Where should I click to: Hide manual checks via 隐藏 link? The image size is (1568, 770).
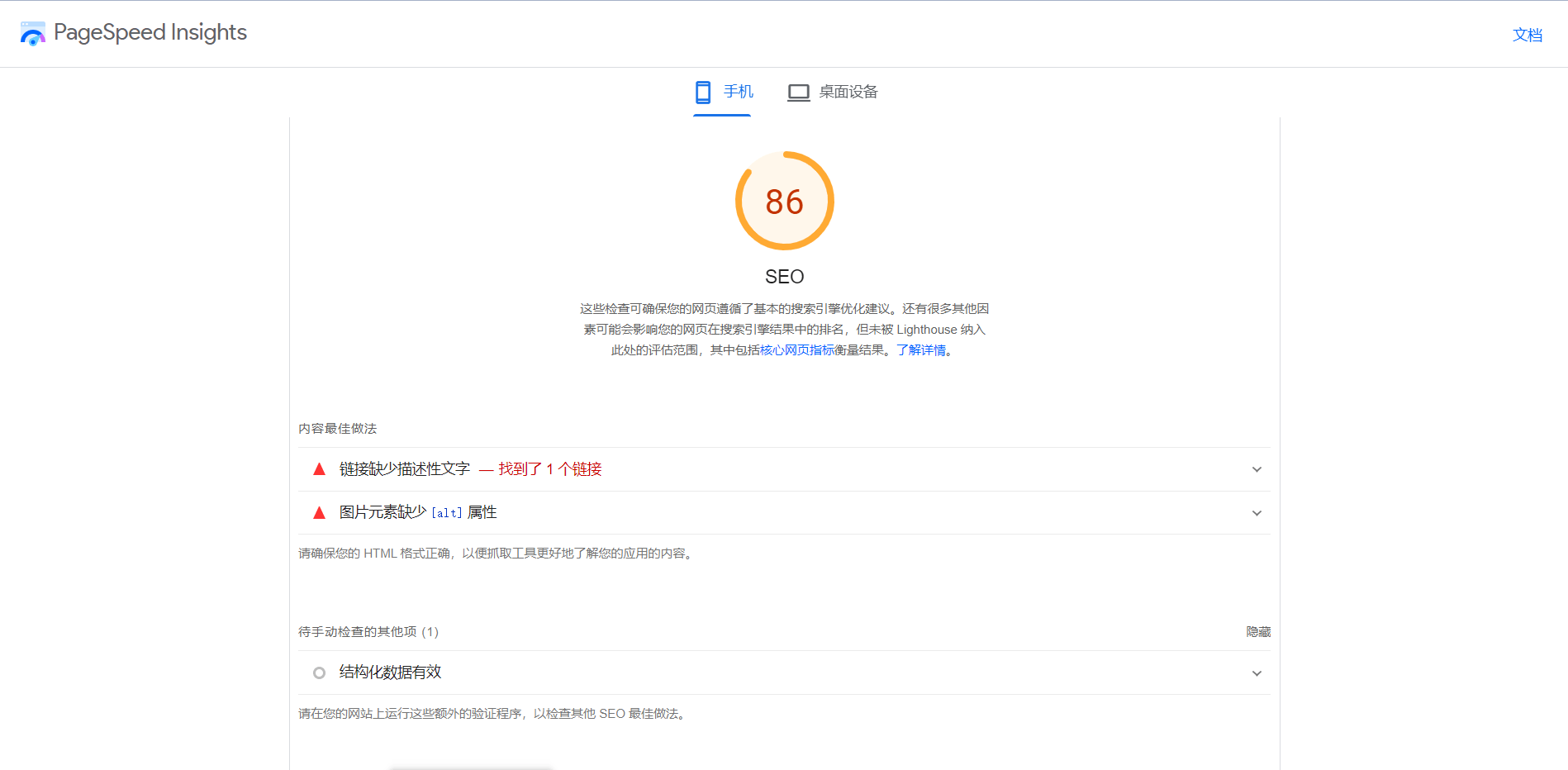1257,631
